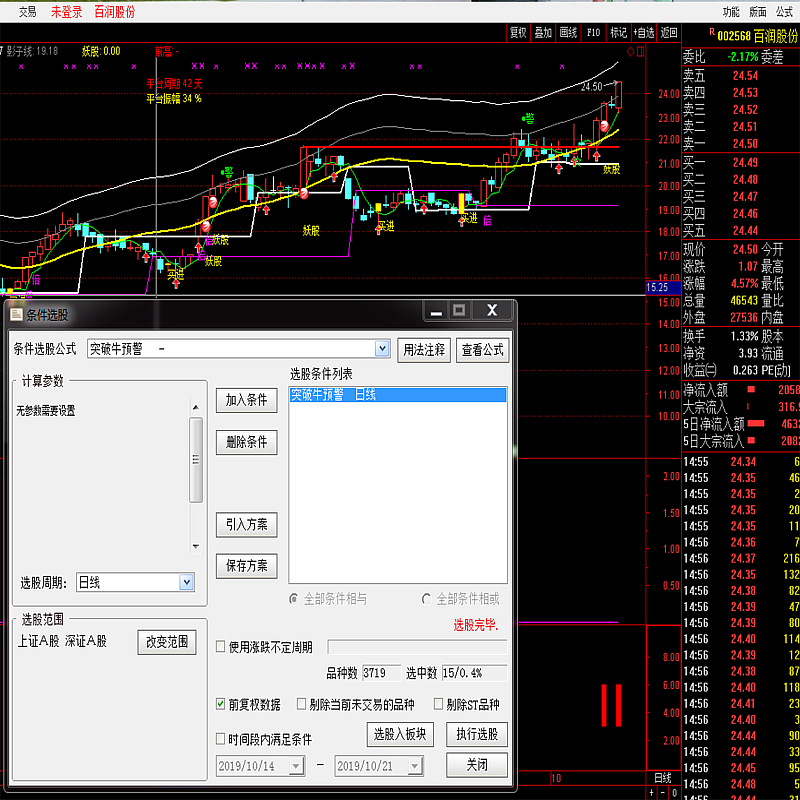Click scroll-down arrow in 计算参数 panel
Viewport: 800px width, 800px height.
195,546
